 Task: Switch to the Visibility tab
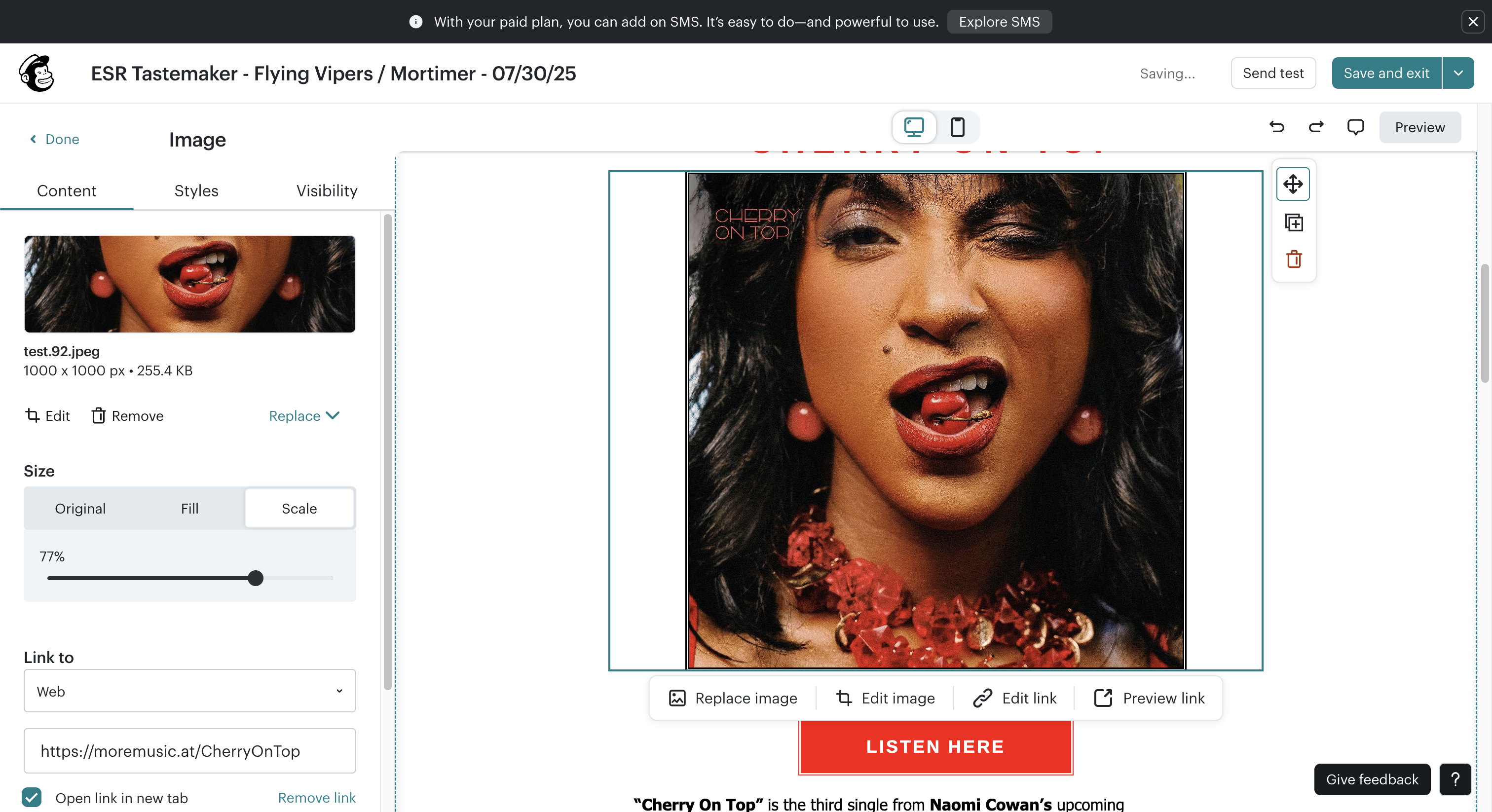click(327, 190)
